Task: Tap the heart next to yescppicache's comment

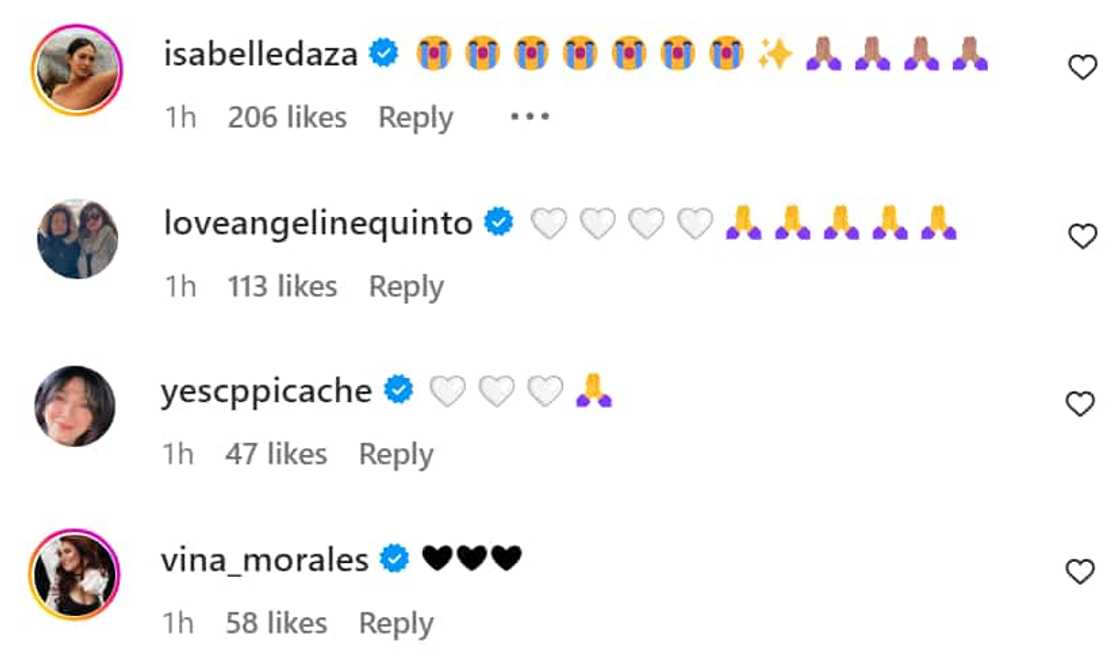Action: tap(1082, 404)
